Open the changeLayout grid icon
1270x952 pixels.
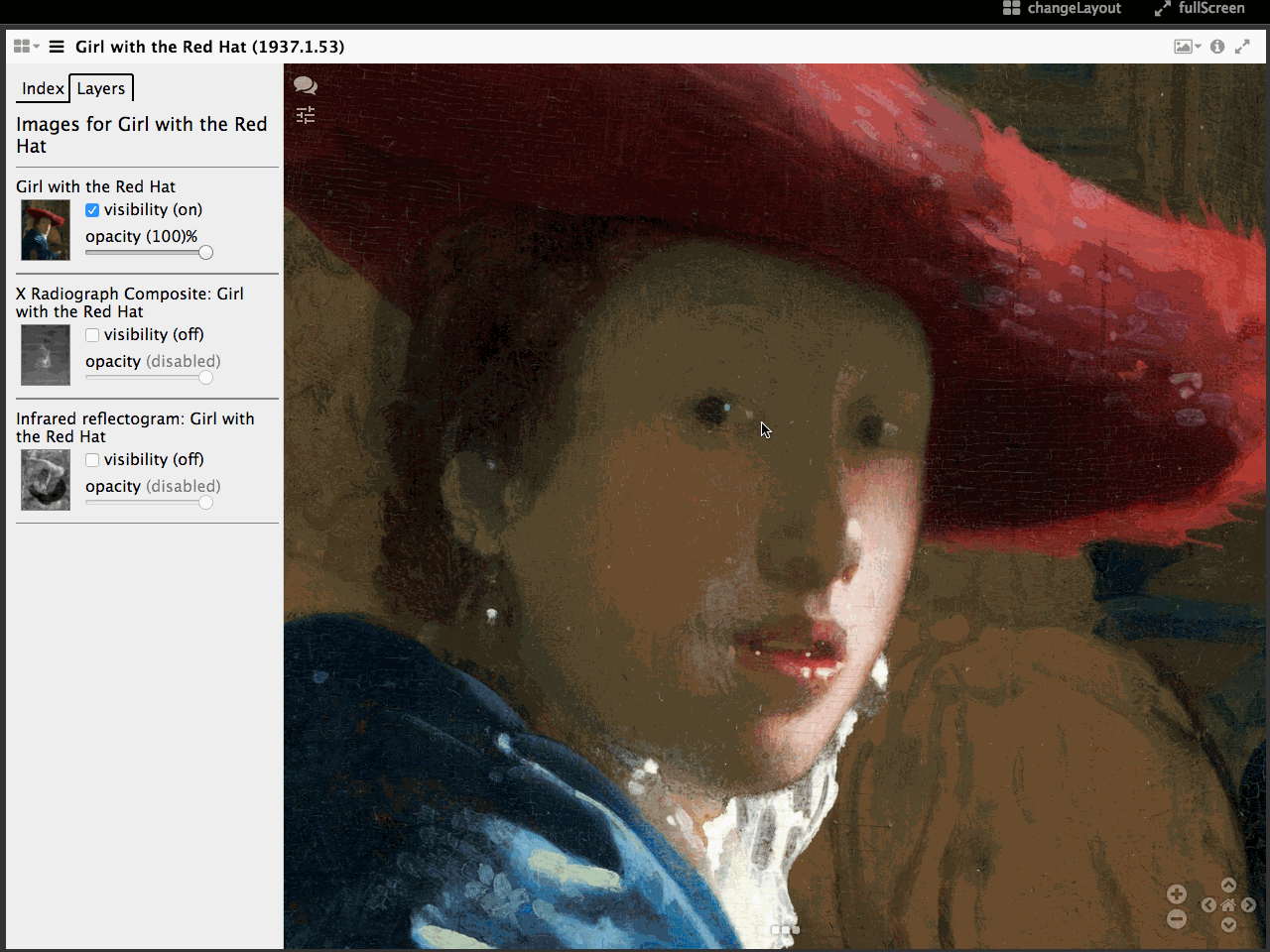click(1011, 8)
